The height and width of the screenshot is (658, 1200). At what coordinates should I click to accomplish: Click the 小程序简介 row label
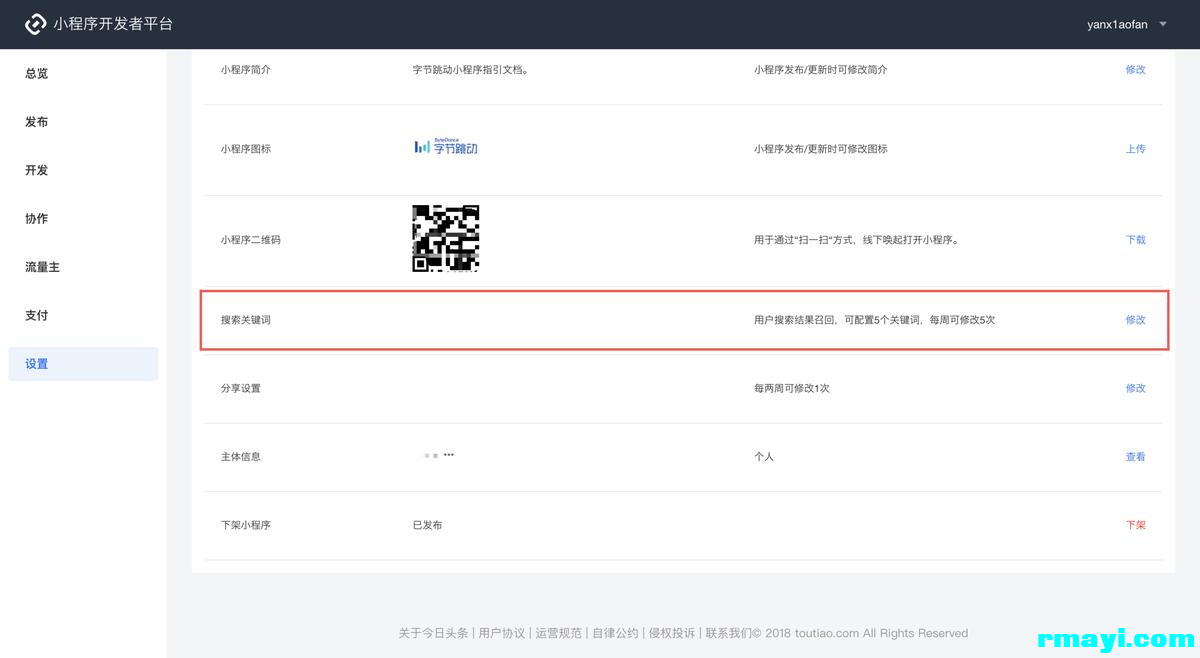(x=245, y=70)
